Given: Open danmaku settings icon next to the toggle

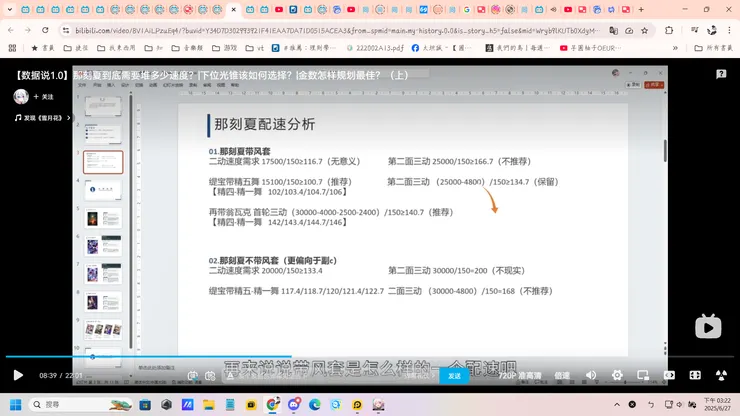Looking at the screenshot, I should [210, 375].
